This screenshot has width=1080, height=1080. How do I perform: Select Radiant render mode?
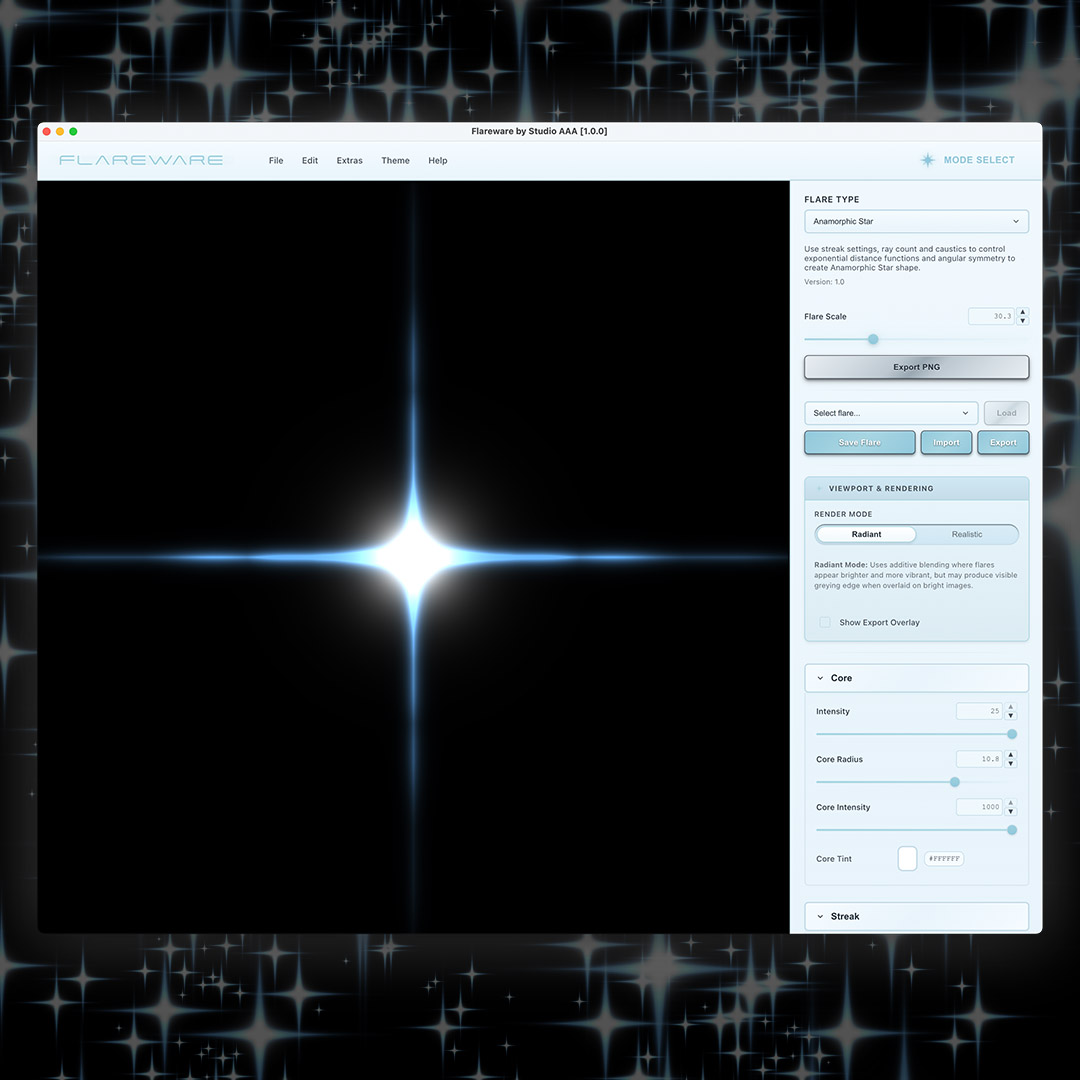coord(866,534)
